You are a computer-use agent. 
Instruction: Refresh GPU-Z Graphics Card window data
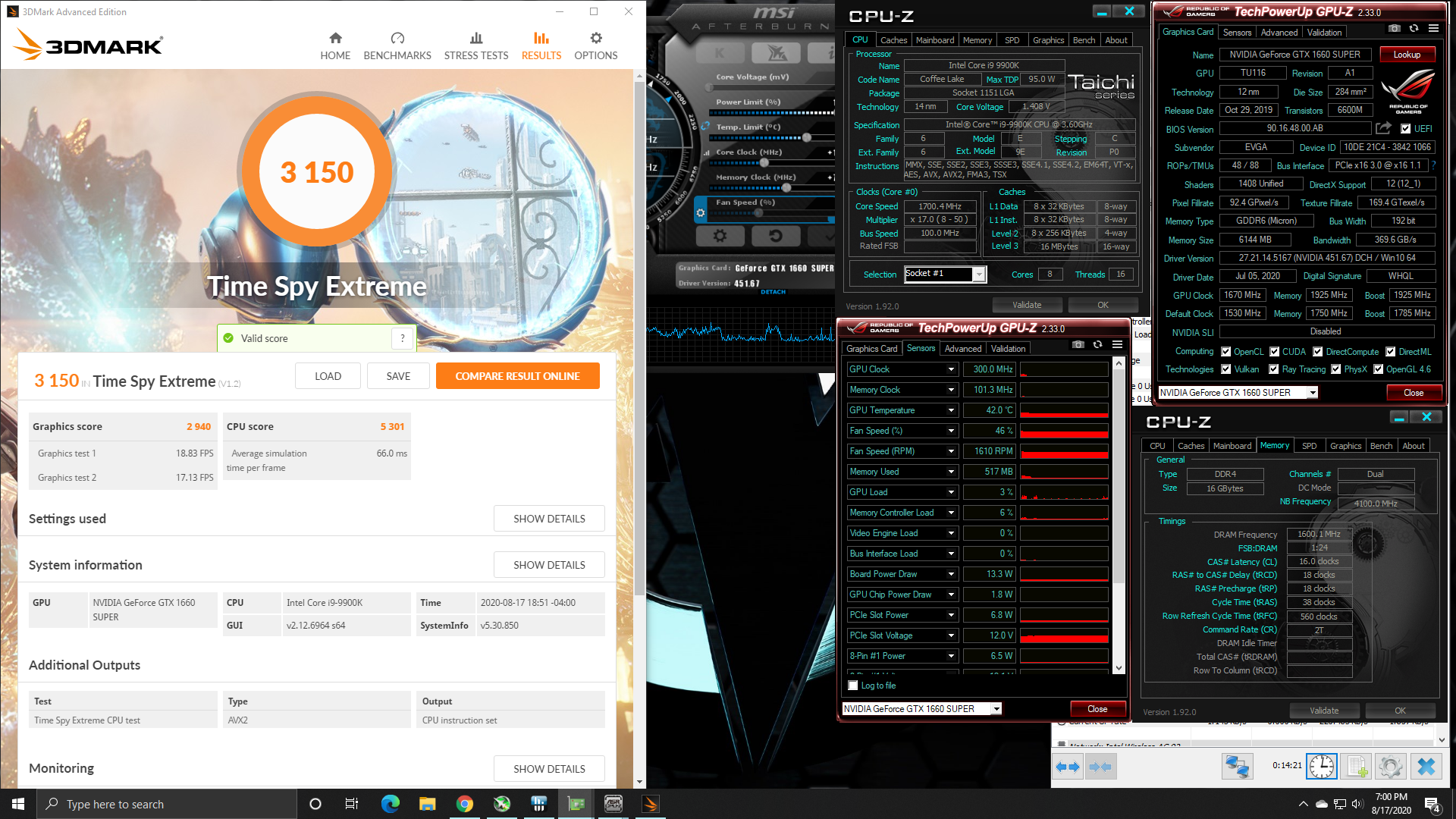point(1414,29)
